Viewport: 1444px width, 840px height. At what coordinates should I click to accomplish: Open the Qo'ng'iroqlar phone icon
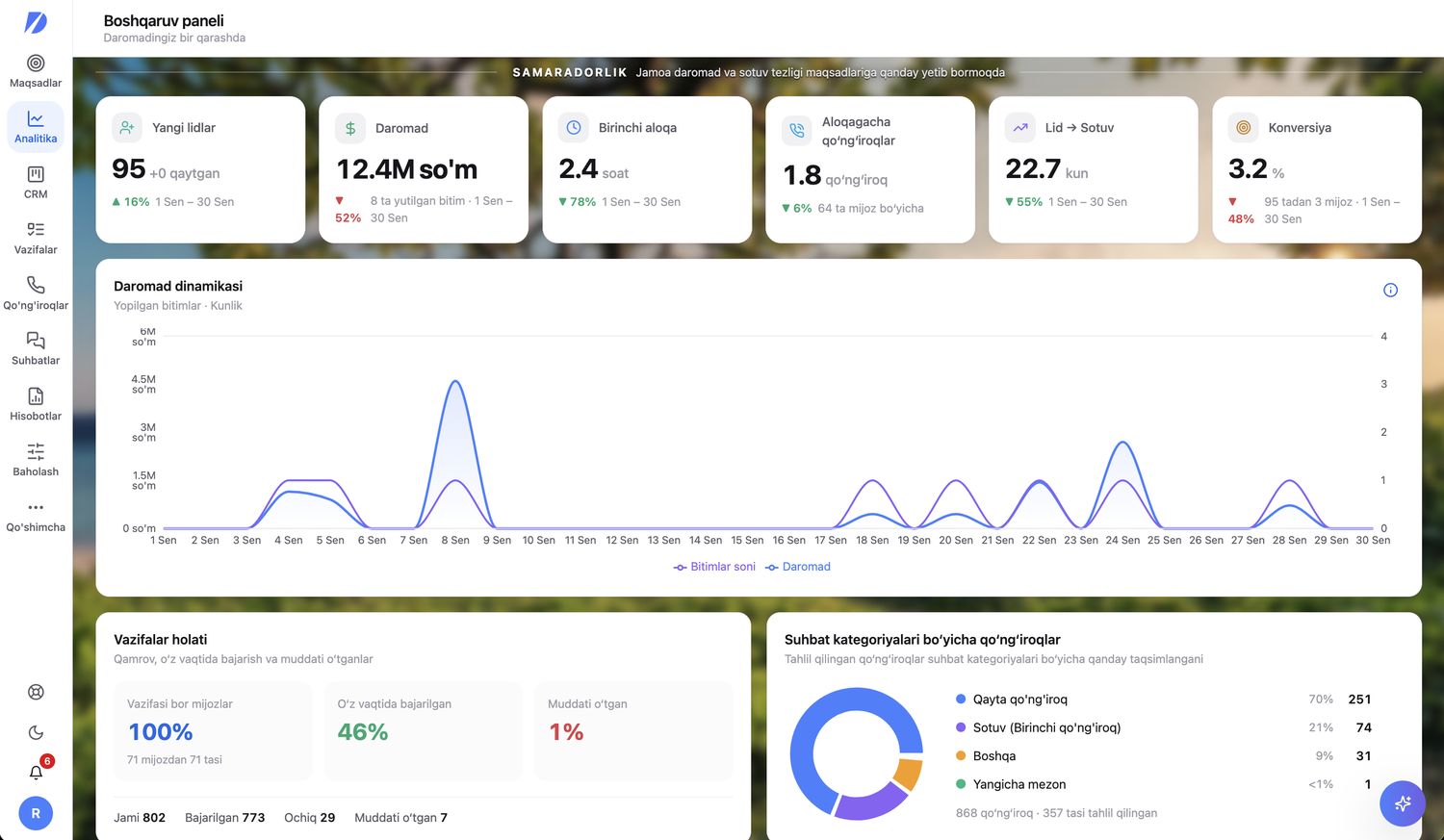coord(36,285)
